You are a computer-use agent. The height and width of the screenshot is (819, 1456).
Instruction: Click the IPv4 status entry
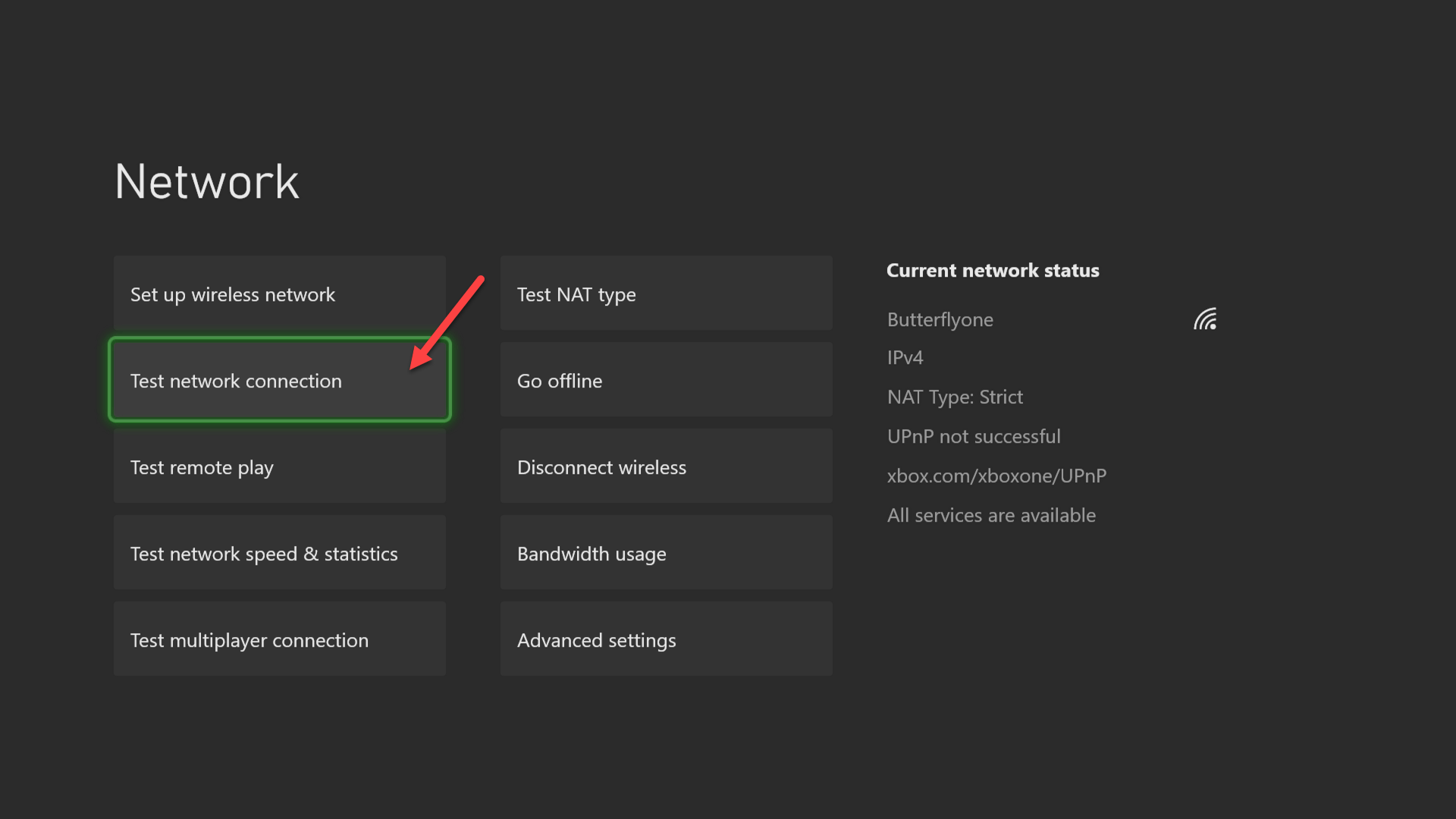click(x=905, y=357)
